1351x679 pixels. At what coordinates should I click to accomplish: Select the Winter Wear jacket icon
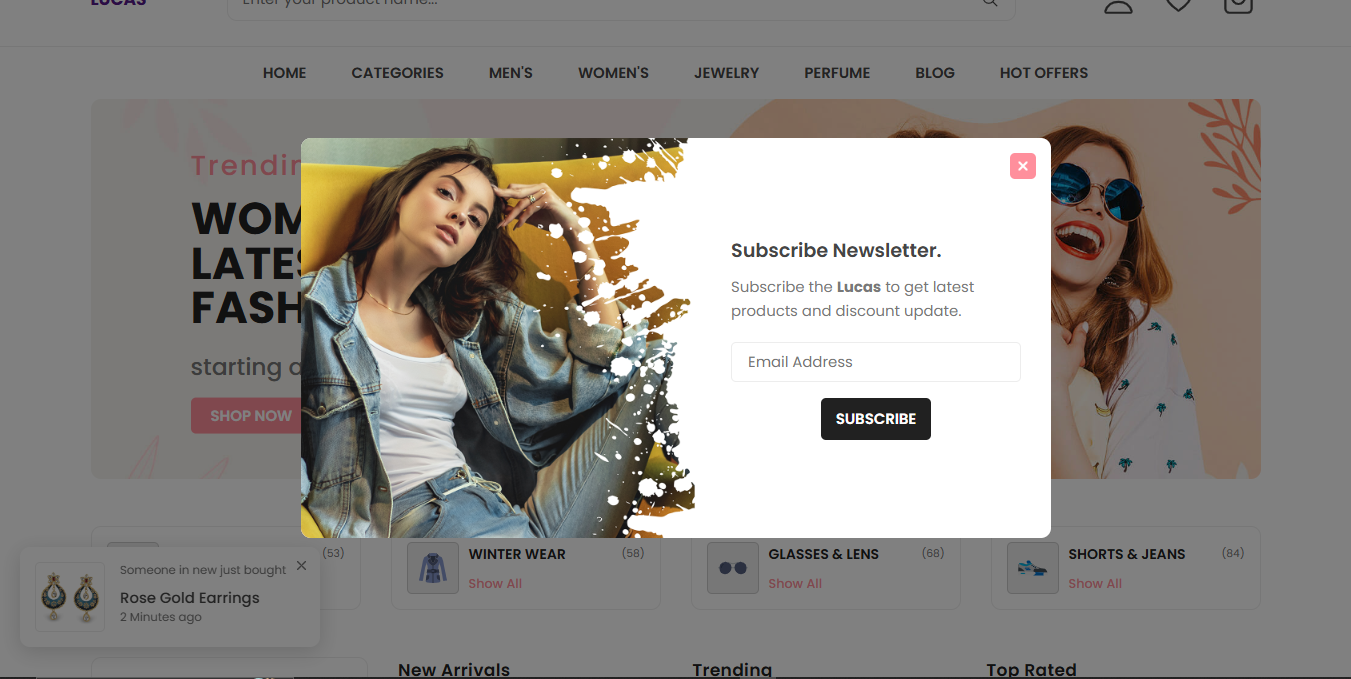pyautogui.click(x=433, y=568)
